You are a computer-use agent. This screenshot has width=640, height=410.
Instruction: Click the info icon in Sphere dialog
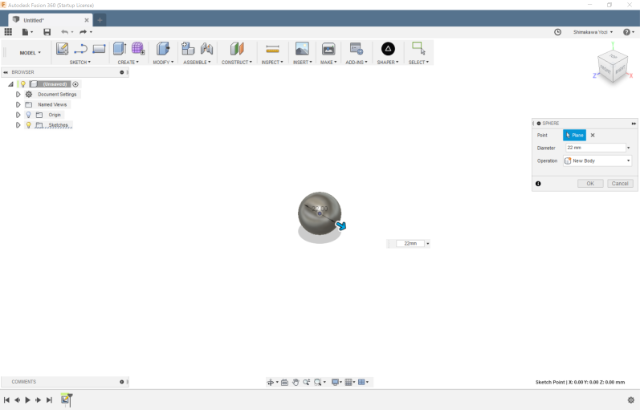tap(538, 184)
